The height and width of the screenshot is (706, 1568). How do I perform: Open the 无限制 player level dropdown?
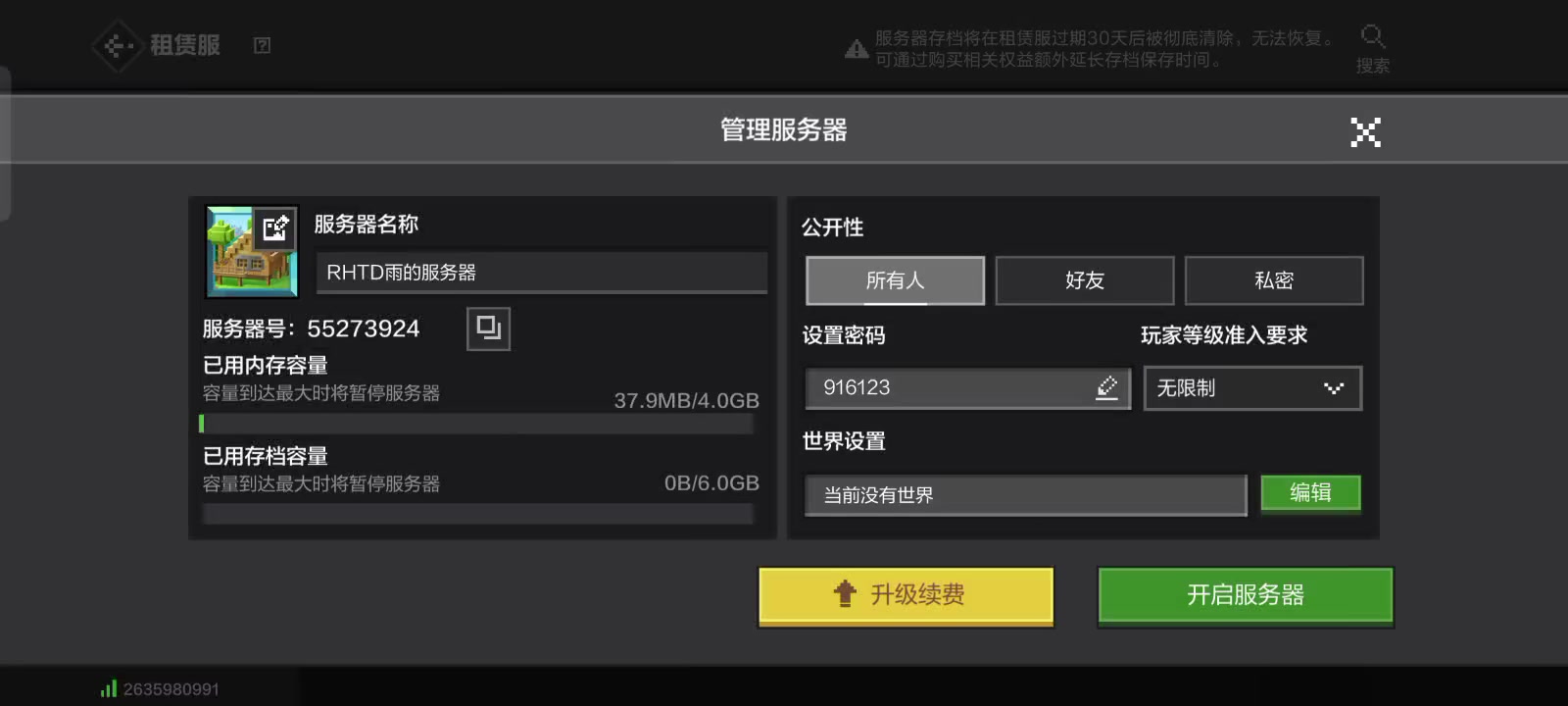pos(1252,388)
